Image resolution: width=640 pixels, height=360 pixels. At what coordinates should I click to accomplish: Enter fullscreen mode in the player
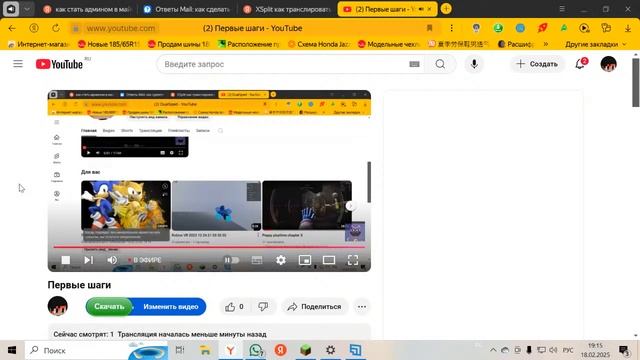tap(353, 260)
